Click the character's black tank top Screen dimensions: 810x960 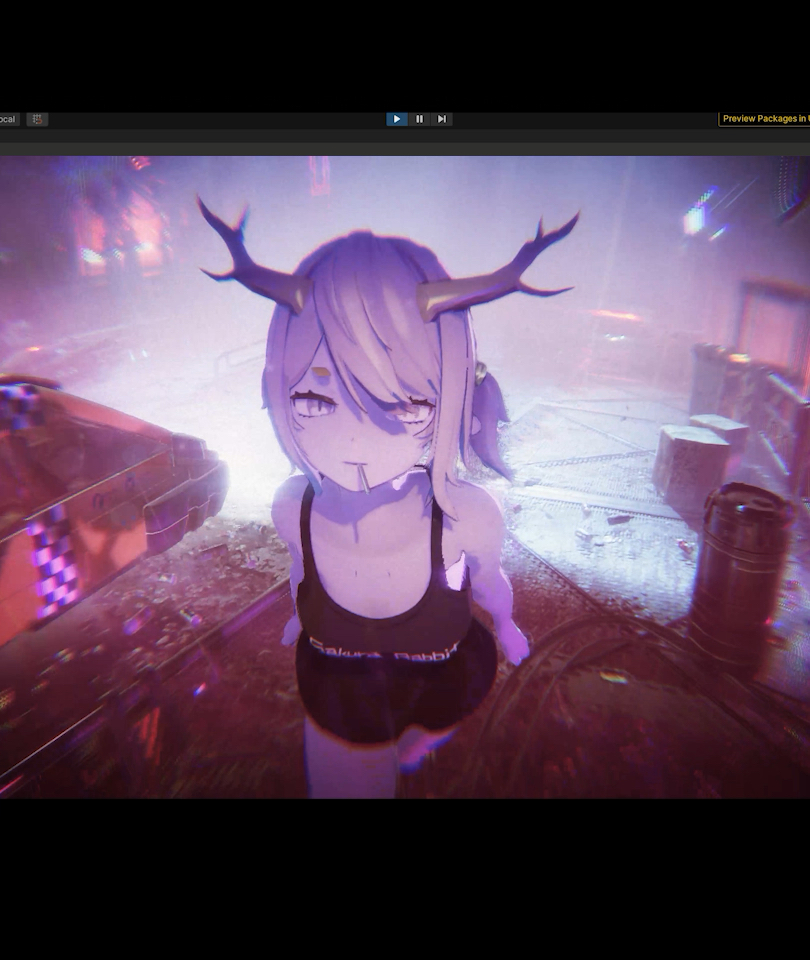point(380,590)
